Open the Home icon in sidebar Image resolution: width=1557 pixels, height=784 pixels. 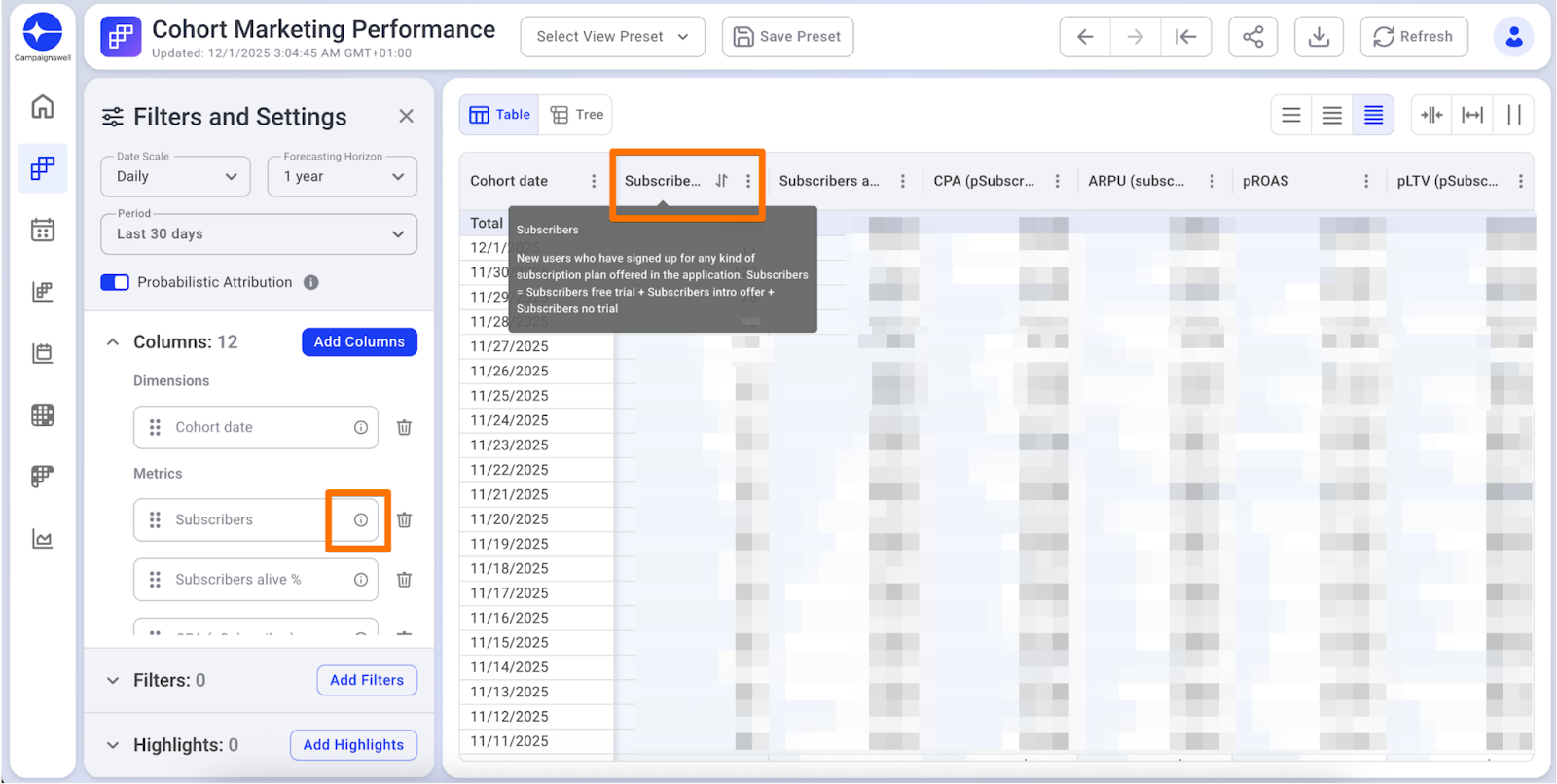(43, 107)
